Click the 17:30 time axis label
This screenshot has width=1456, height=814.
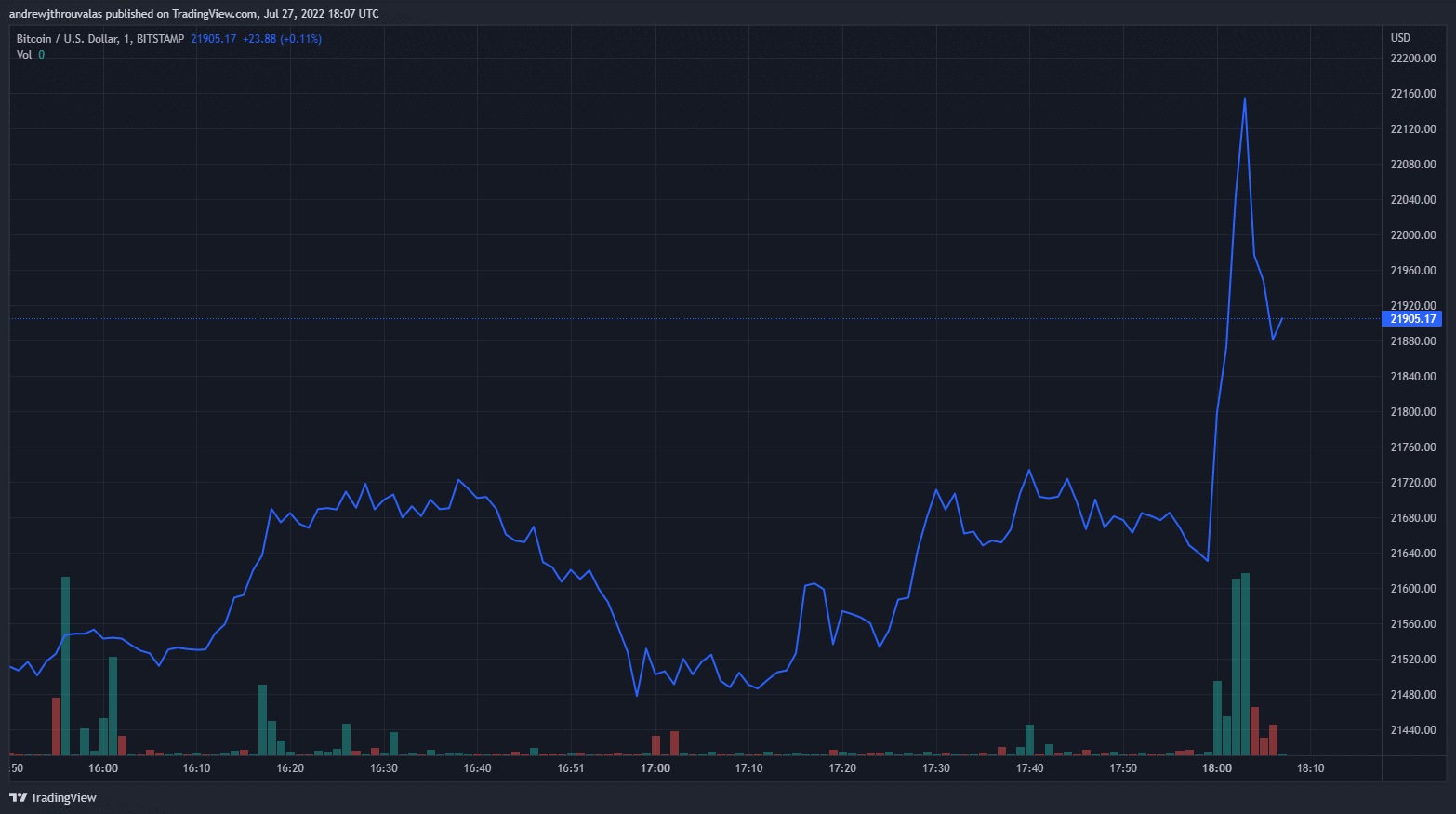tap(936, 768)
